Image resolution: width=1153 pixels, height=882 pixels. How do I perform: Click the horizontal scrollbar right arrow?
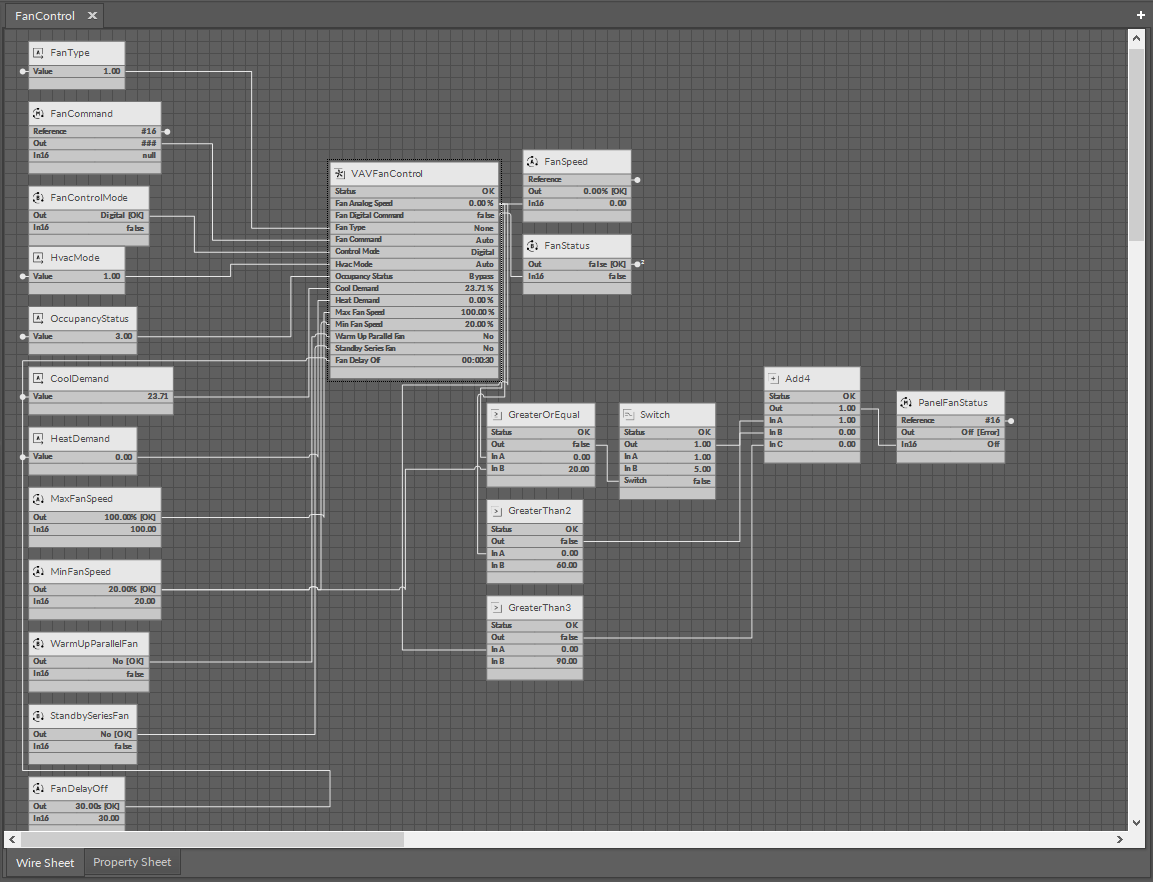point(1121,839)
